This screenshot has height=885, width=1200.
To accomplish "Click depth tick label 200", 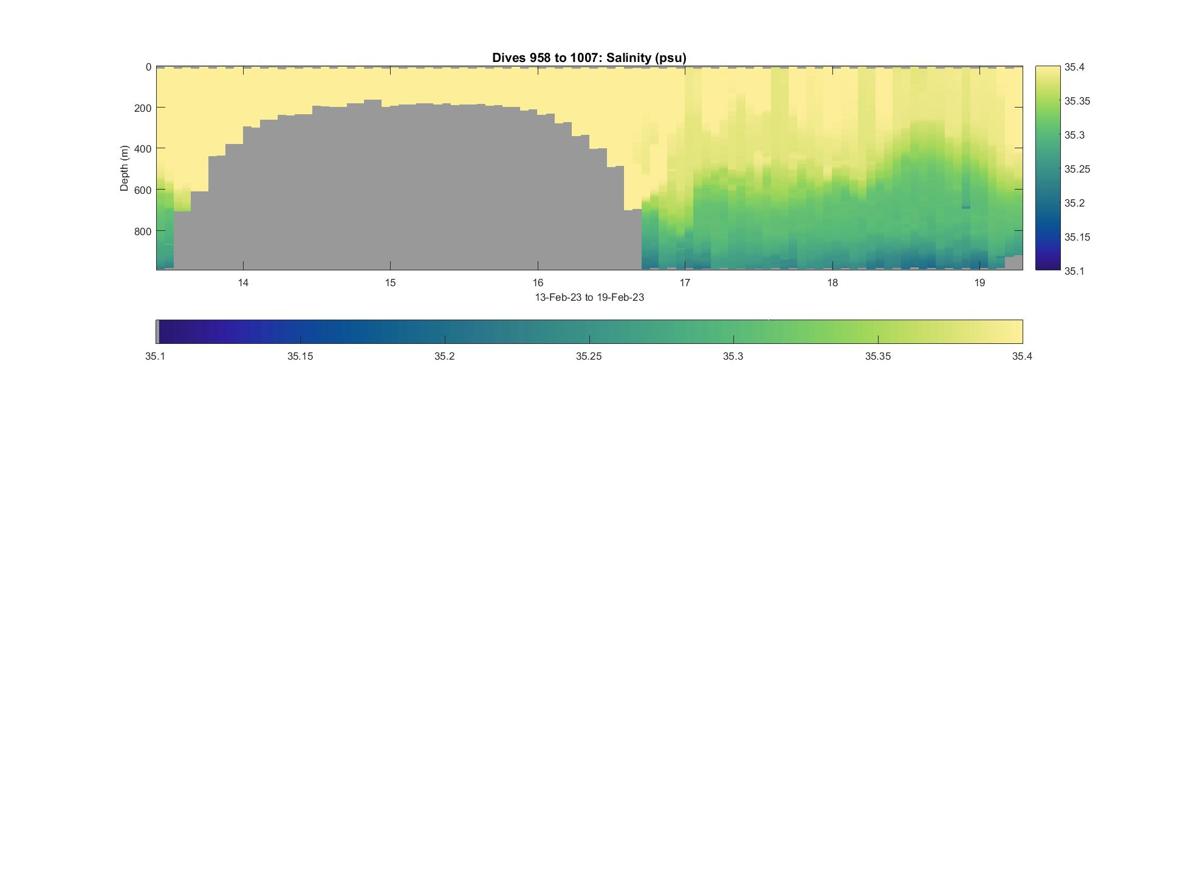I will click(142, 108).
